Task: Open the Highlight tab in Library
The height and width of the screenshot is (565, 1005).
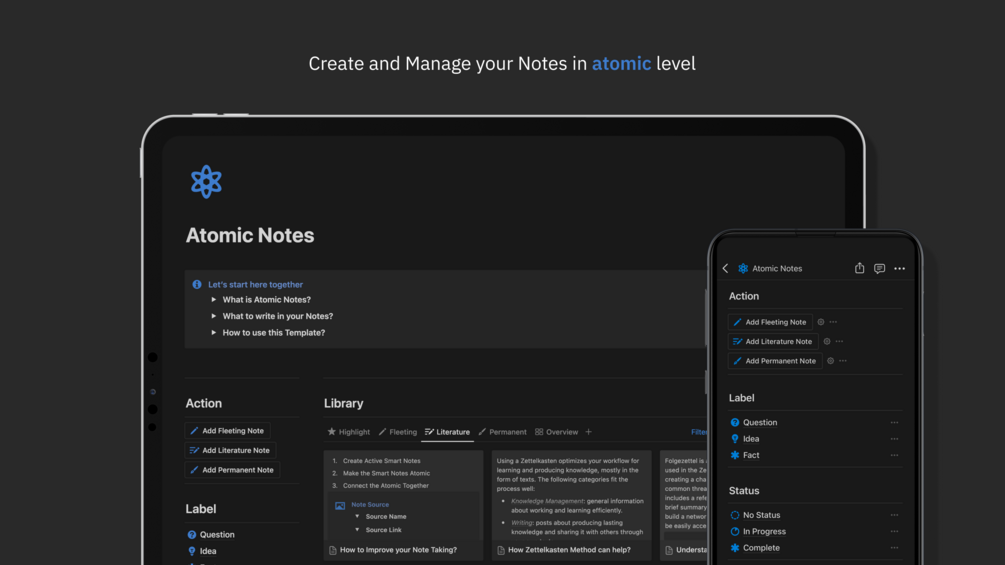Action: [x=349, y=432]
